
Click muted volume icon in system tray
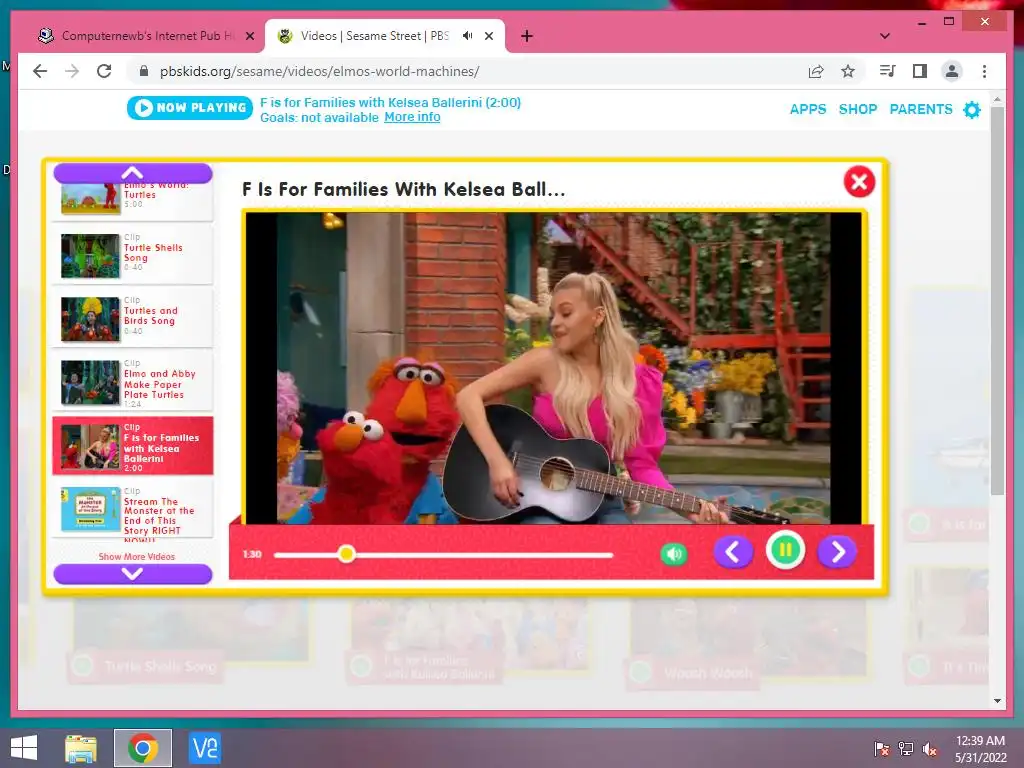tap(930, 749)
